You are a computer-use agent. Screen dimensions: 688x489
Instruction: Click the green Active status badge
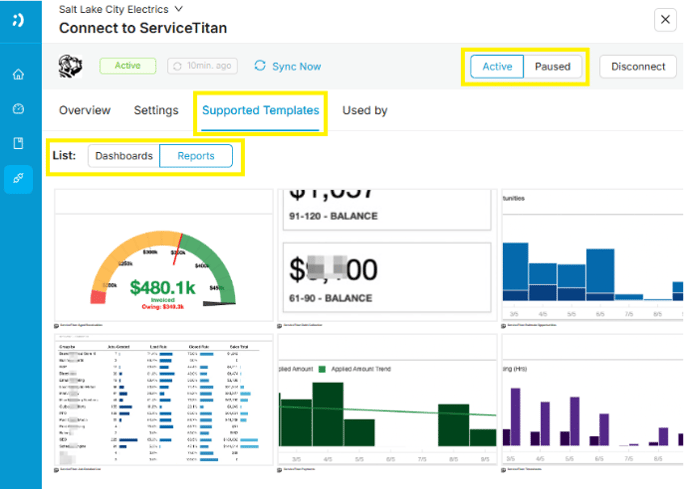pos(128,66)
